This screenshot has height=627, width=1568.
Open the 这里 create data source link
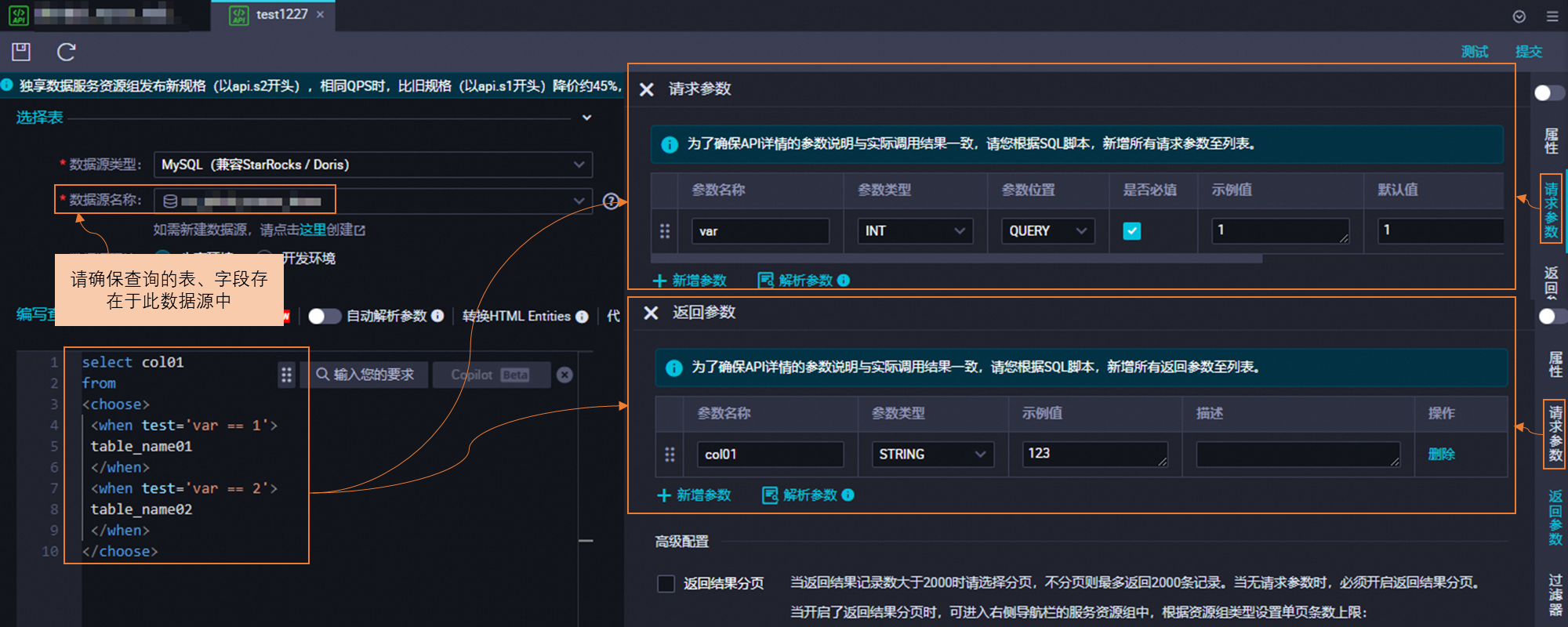313,230
